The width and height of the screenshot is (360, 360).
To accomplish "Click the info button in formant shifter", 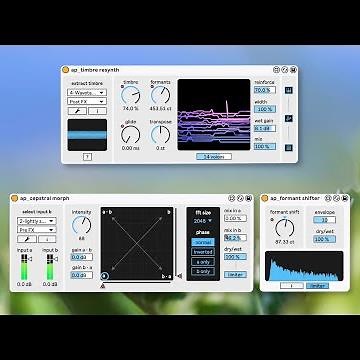I will pos(292,286).
